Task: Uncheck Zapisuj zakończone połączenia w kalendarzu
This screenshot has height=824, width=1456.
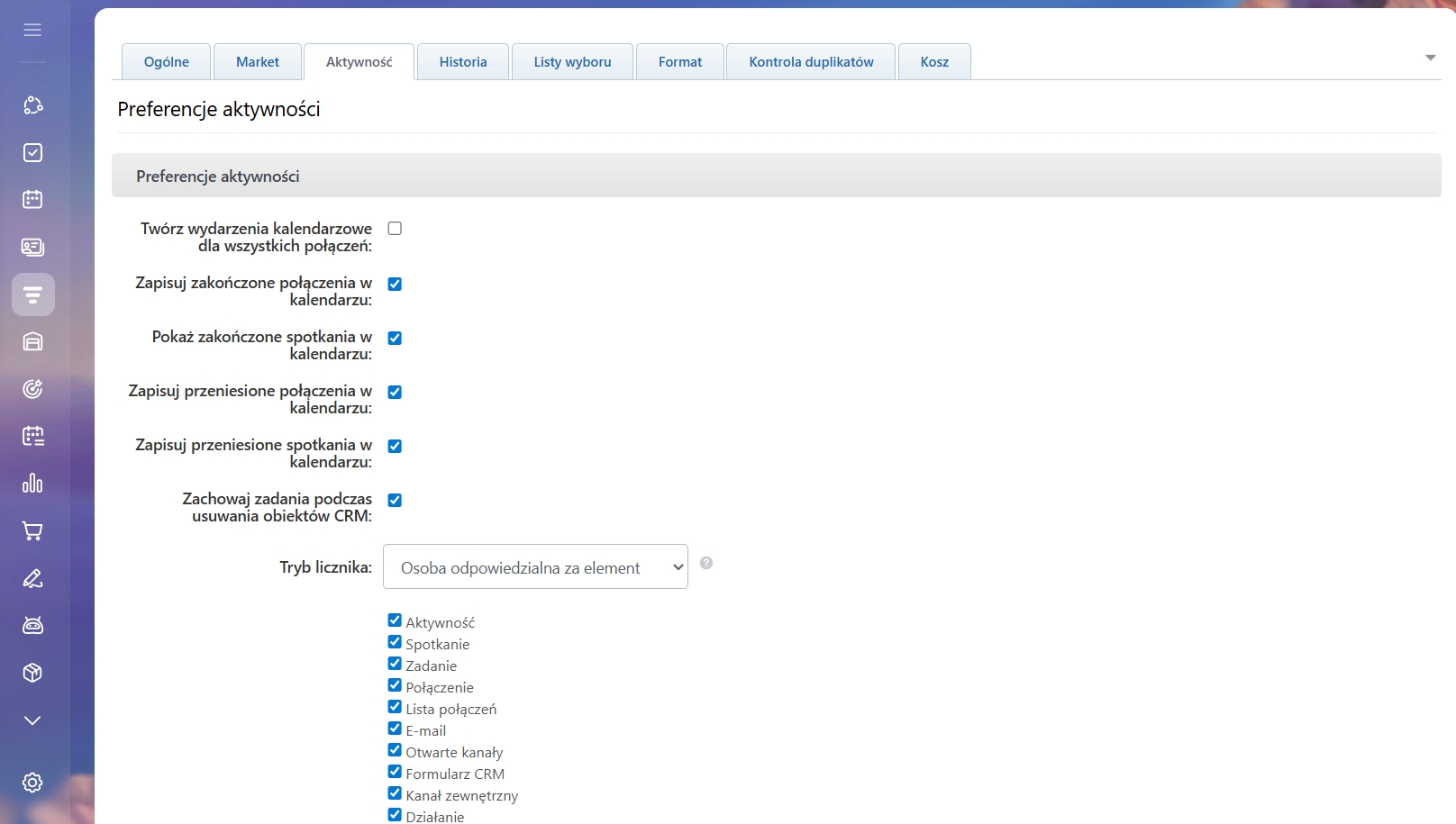Action: (395, 284)
